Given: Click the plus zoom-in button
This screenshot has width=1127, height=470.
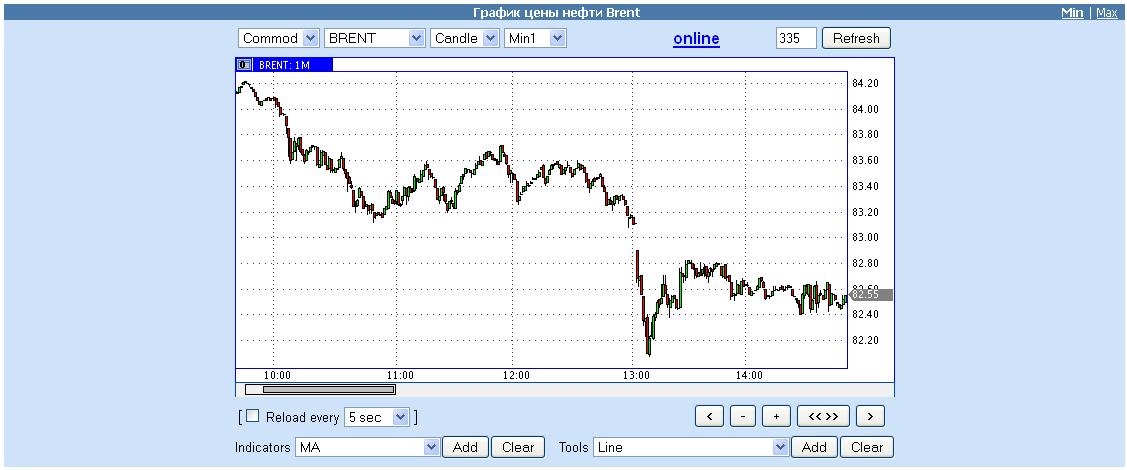Looking at the screenshot, I should [x=776, y=416].
